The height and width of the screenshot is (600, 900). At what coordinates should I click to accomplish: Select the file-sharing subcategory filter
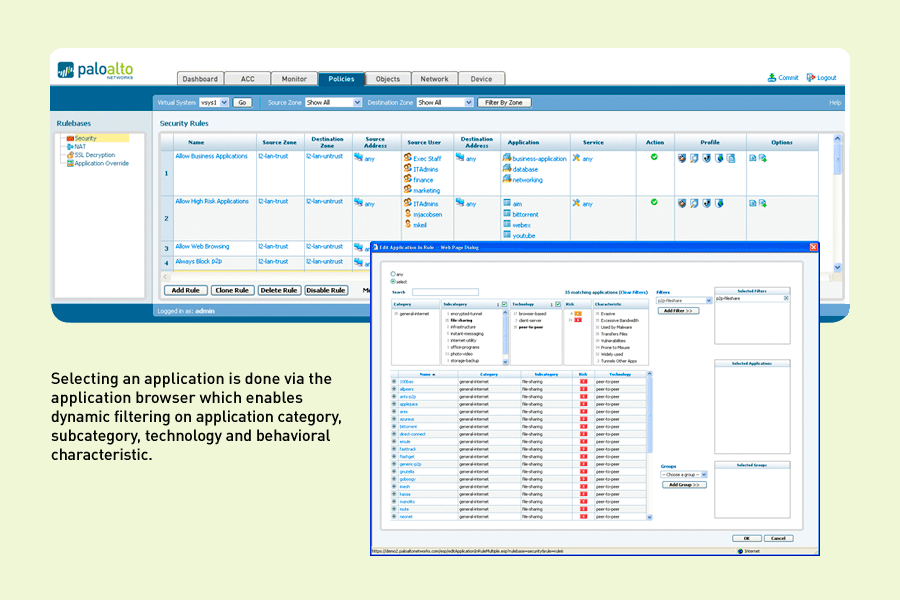pyautogui.click(x=461, y=320)
